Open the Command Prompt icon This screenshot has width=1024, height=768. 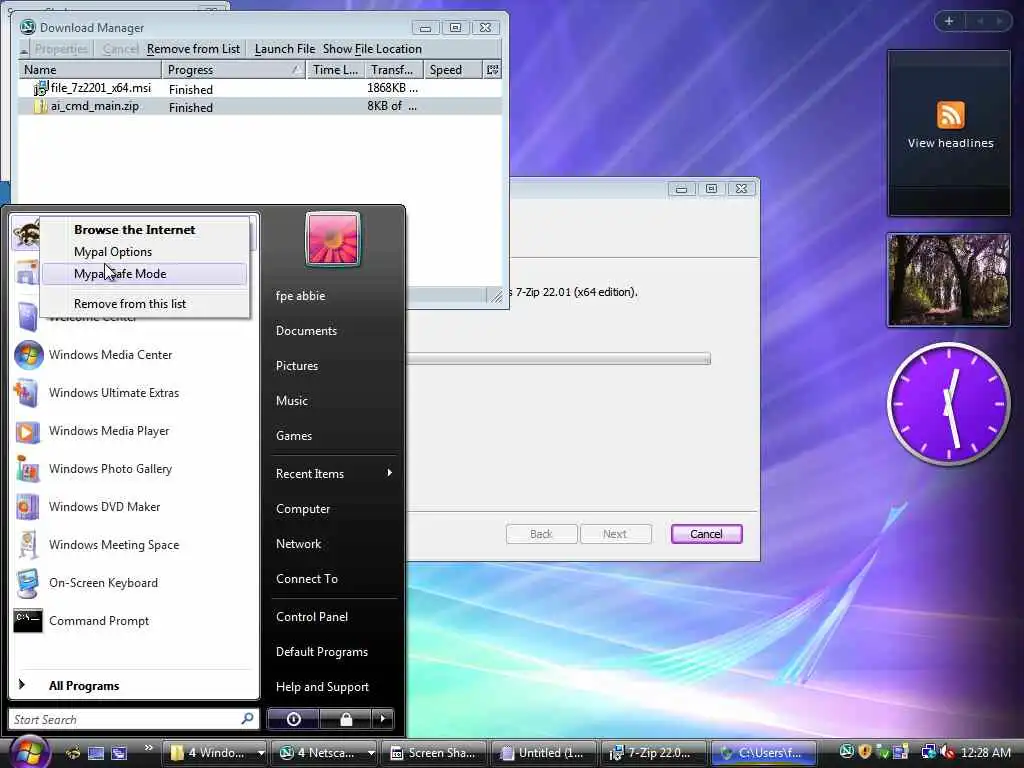[27, 620]
